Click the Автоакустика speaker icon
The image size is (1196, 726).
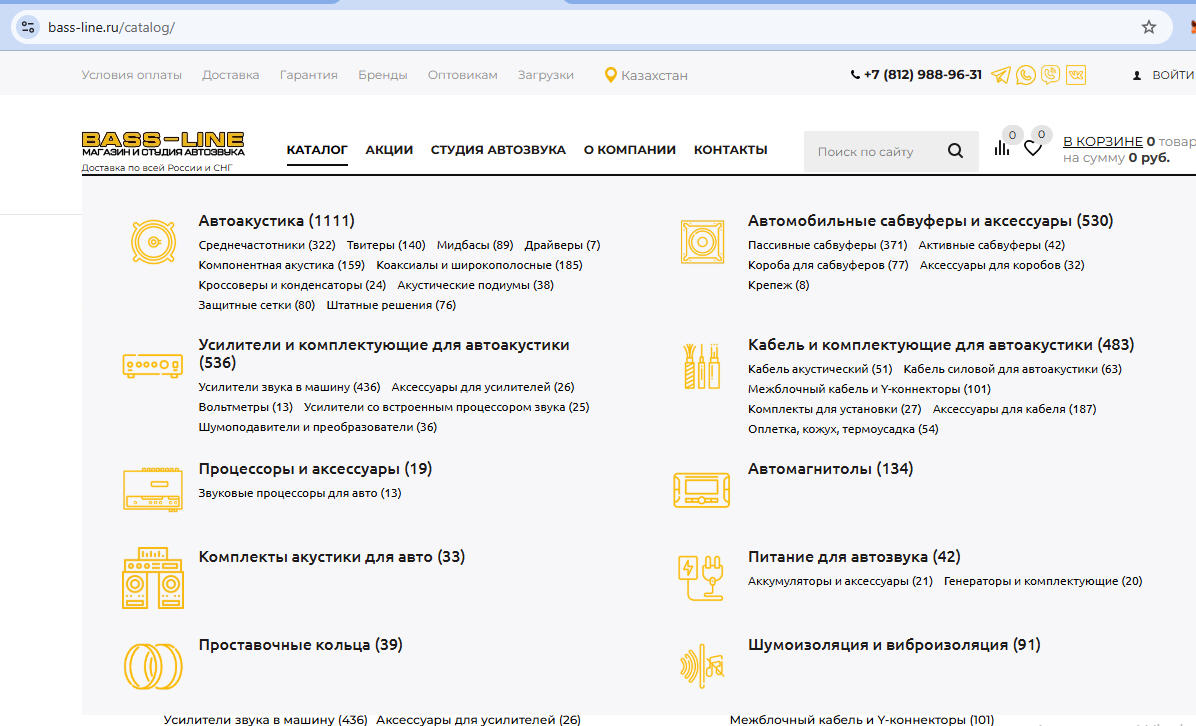pyautogui.click(x=153, y=242)
